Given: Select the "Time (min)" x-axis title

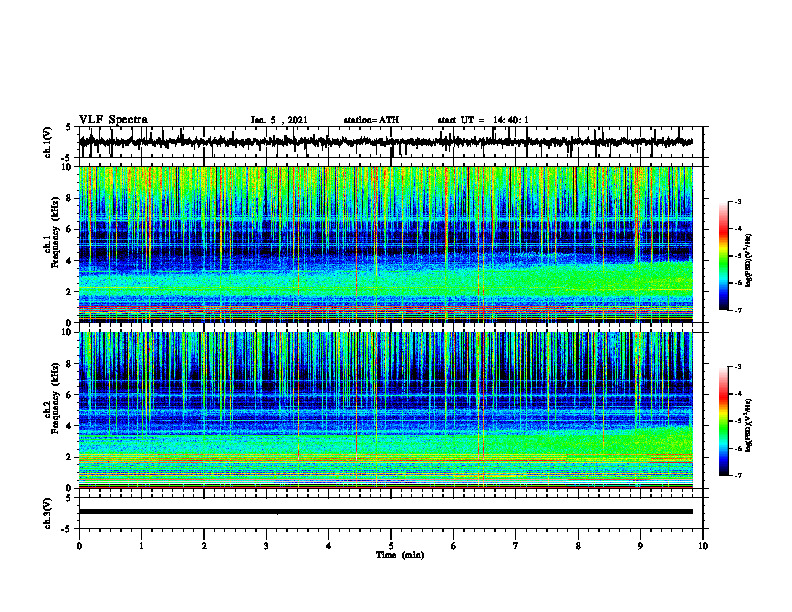Looking at the screenshot, I should pos(400,555).
